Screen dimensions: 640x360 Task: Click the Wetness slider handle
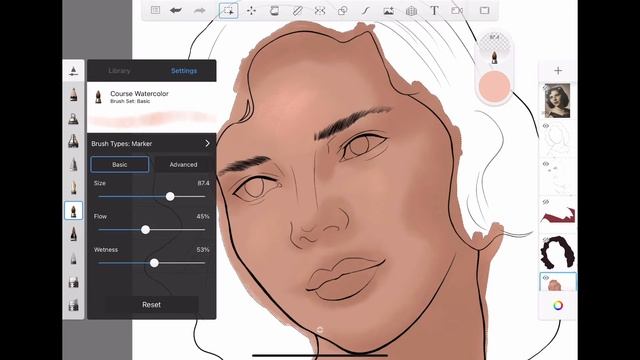click(154, 263)
